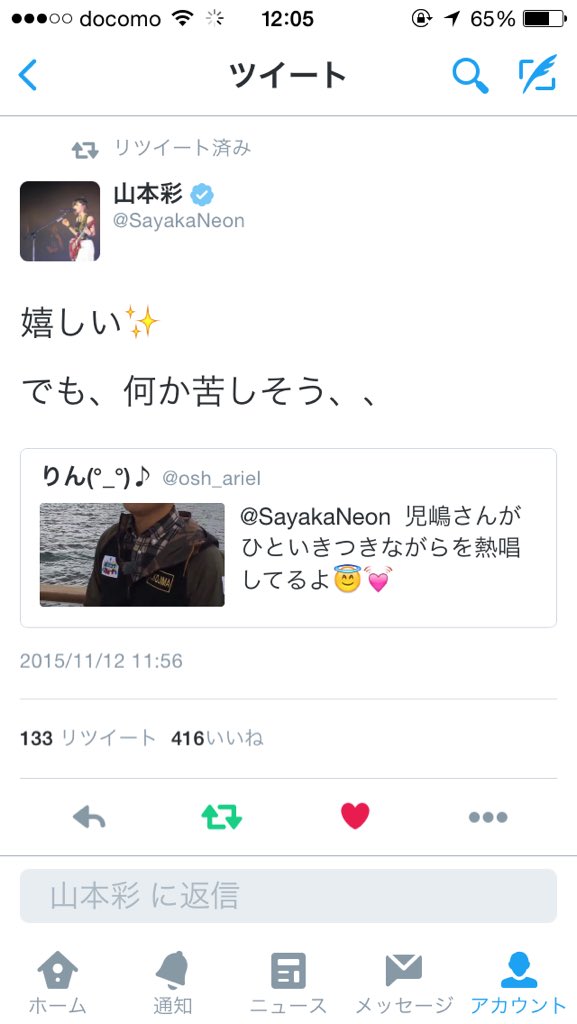Toggle the green retweet icon

pyautogui.click(x=222, y=816)
